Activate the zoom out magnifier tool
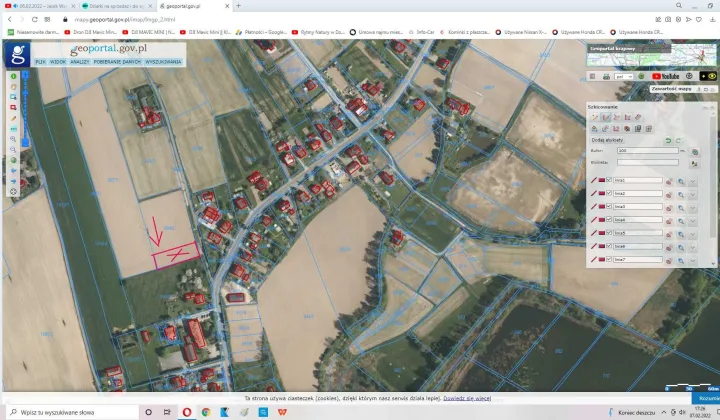This screenshot has height=420, width=720. [13, 150]
